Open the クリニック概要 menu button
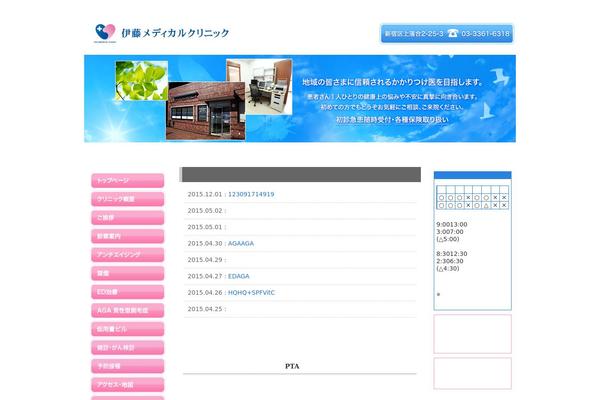 [127, 199]
